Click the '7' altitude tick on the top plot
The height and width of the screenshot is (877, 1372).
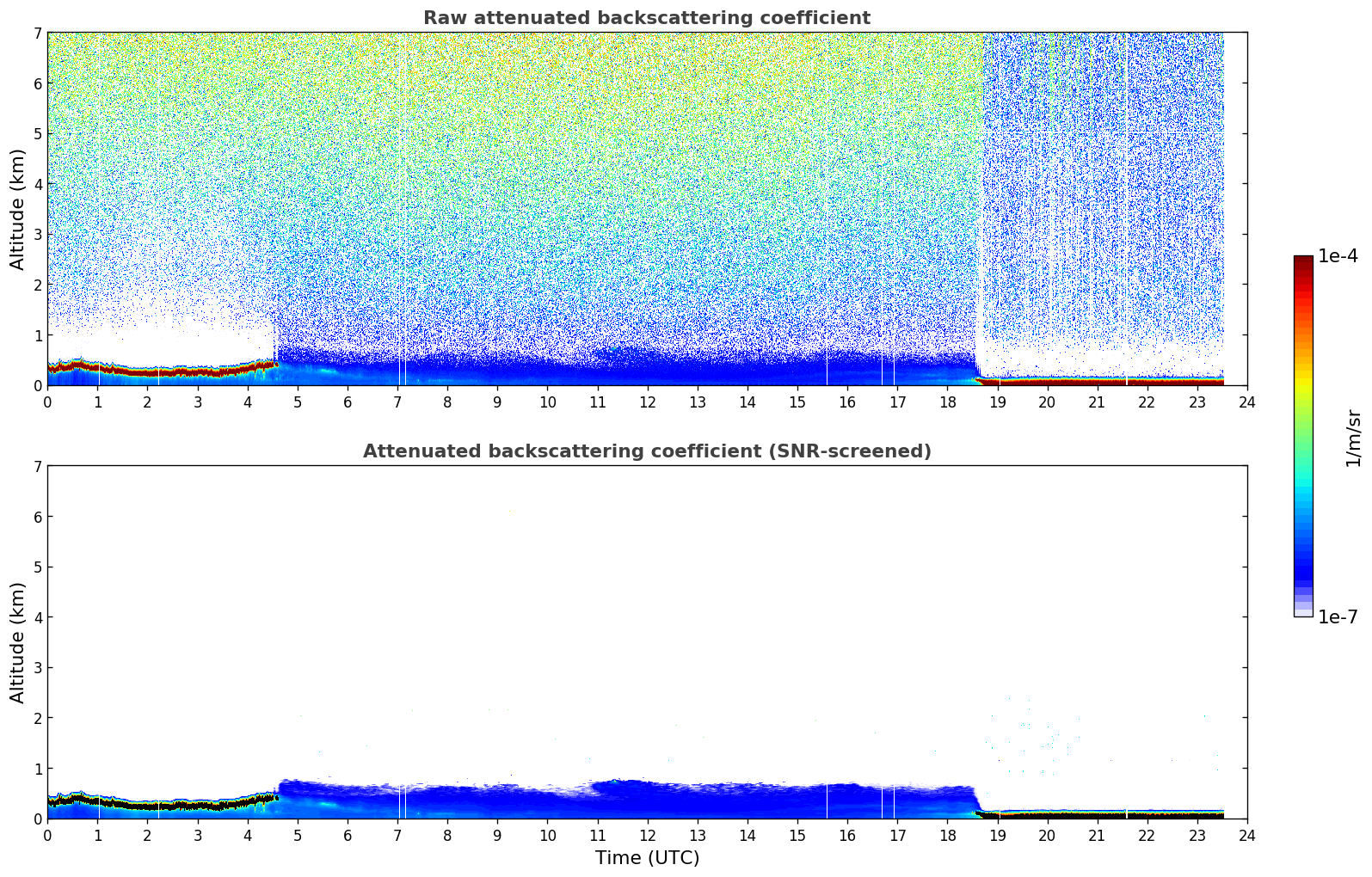(x=37, y=33)
